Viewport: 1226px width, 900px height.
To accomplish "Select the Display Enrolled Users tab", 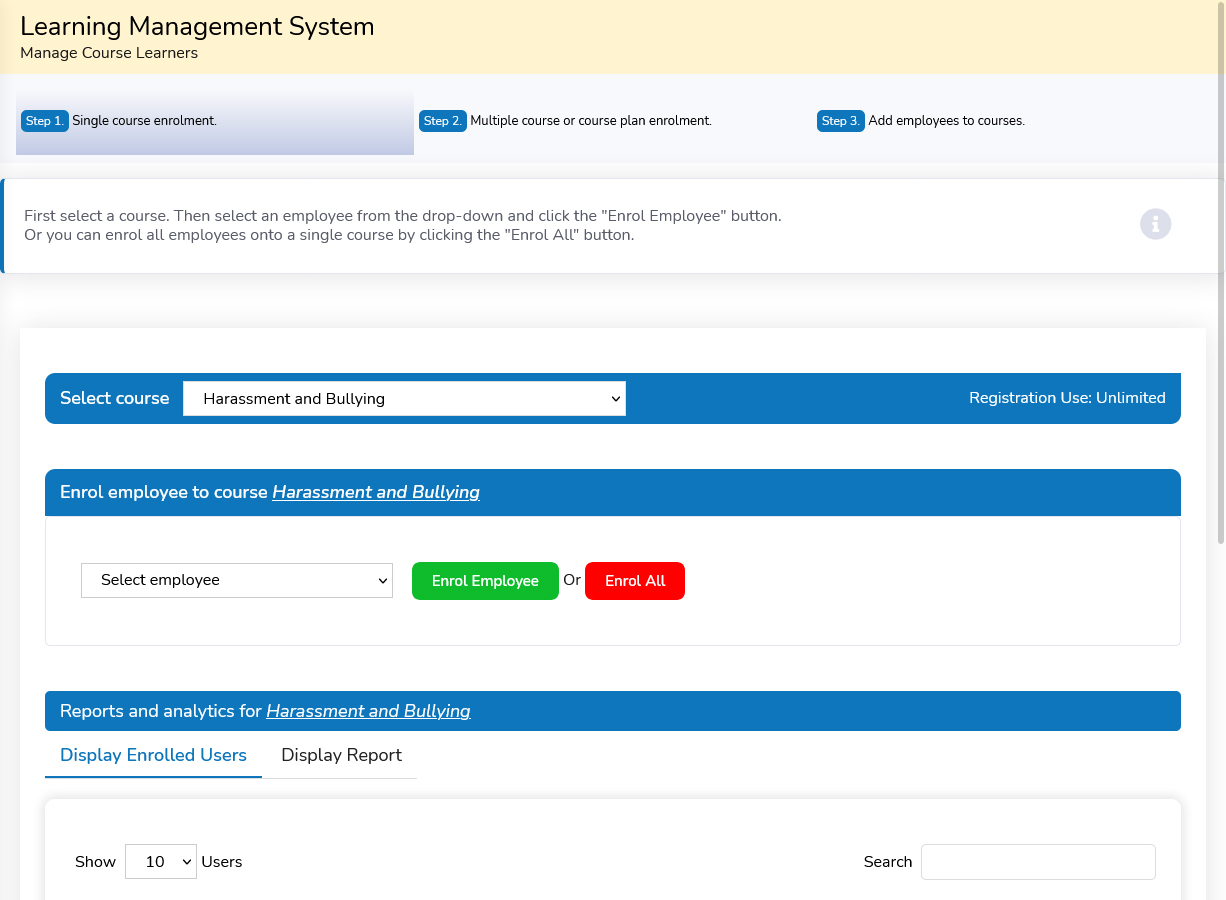I will pyautogui.click(x=153, y=755).
